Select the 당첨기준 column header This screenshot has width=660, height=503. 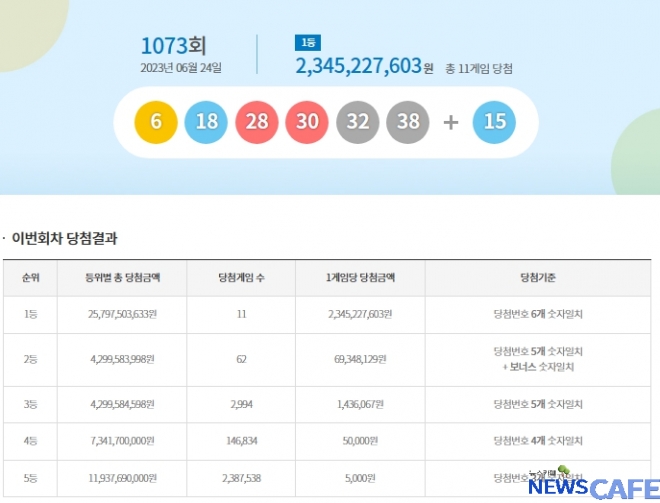(x=538, y=277)
